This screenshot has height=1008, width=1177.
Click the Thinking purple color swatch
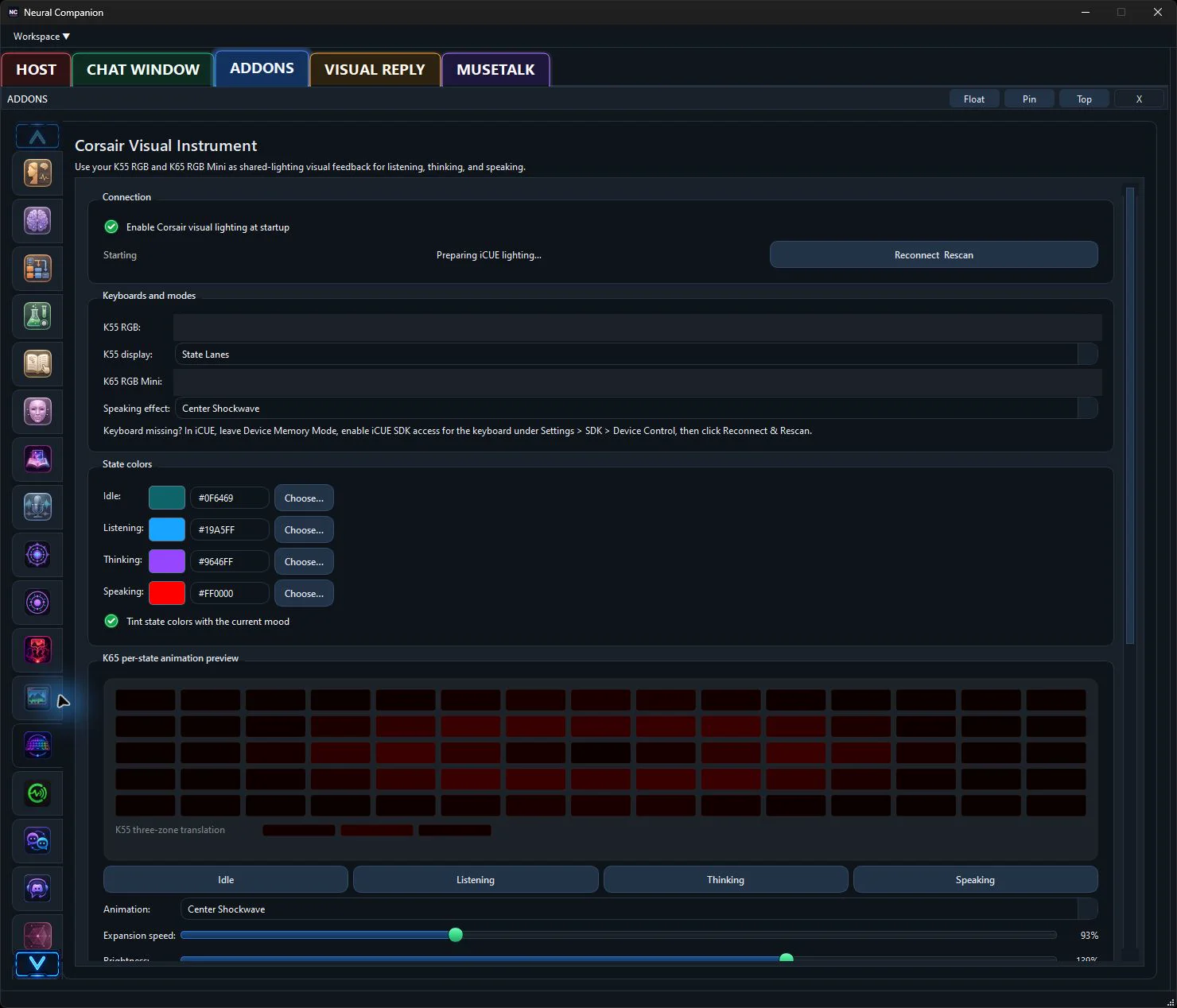click(167, 561)
